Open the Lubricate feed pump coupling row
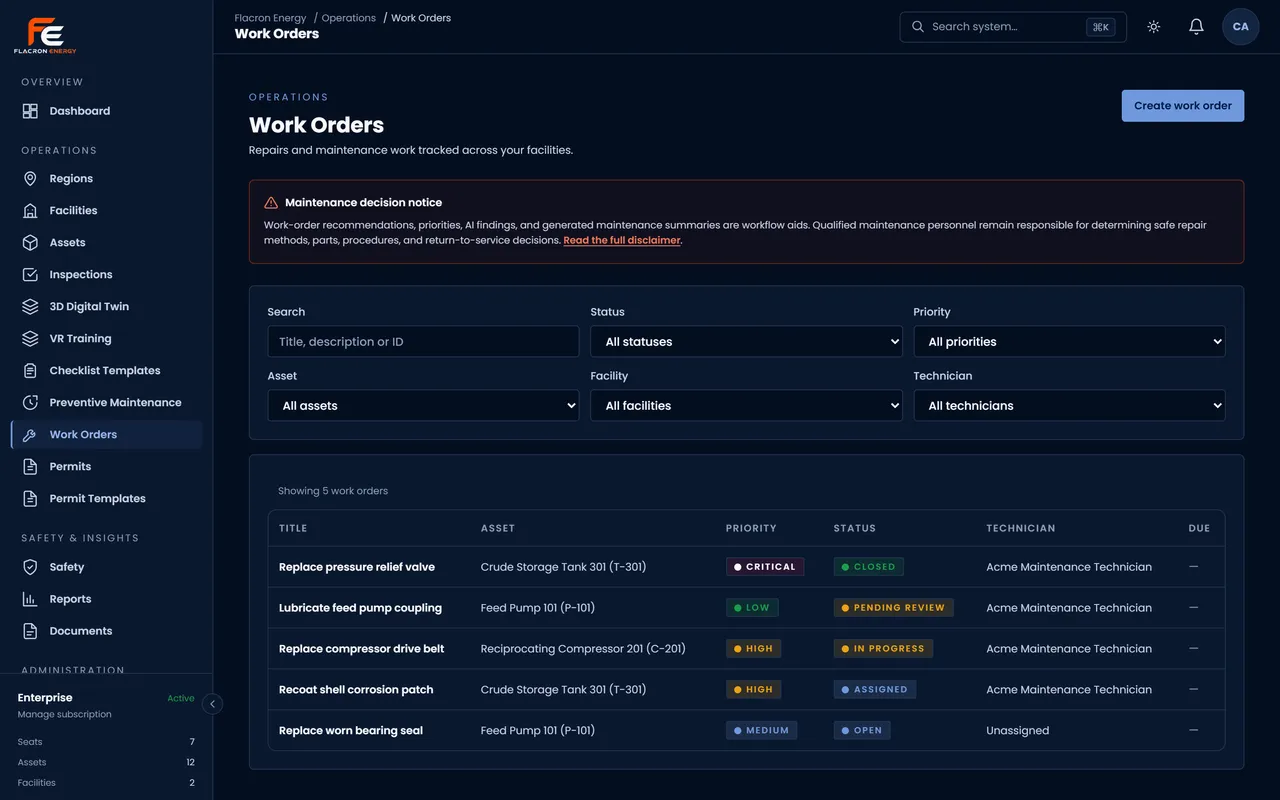1280x800 pixels. pyautogui.click(x=746, y=608)
